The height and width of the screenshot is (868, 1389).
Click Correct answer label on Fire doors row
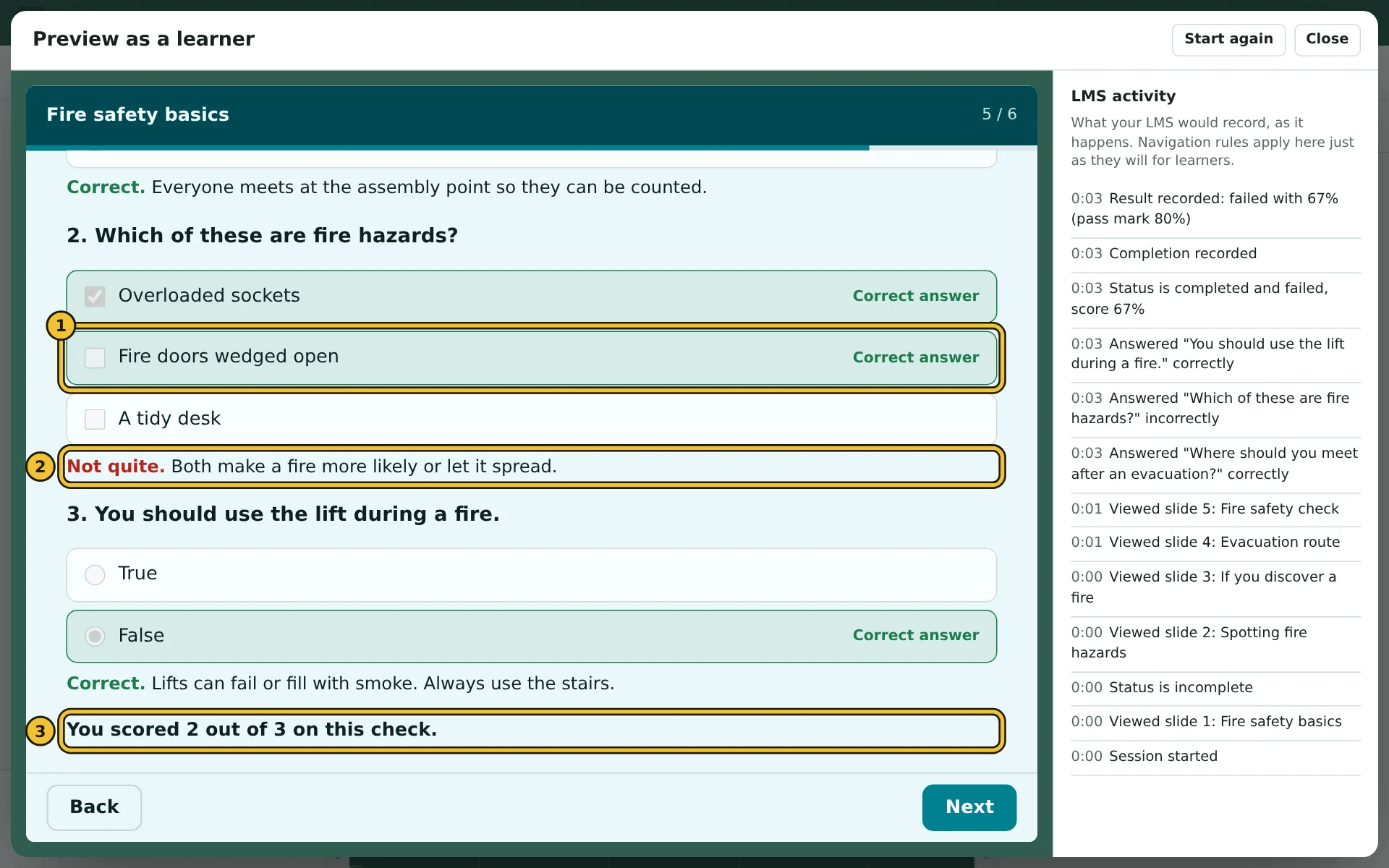point(915,357)
